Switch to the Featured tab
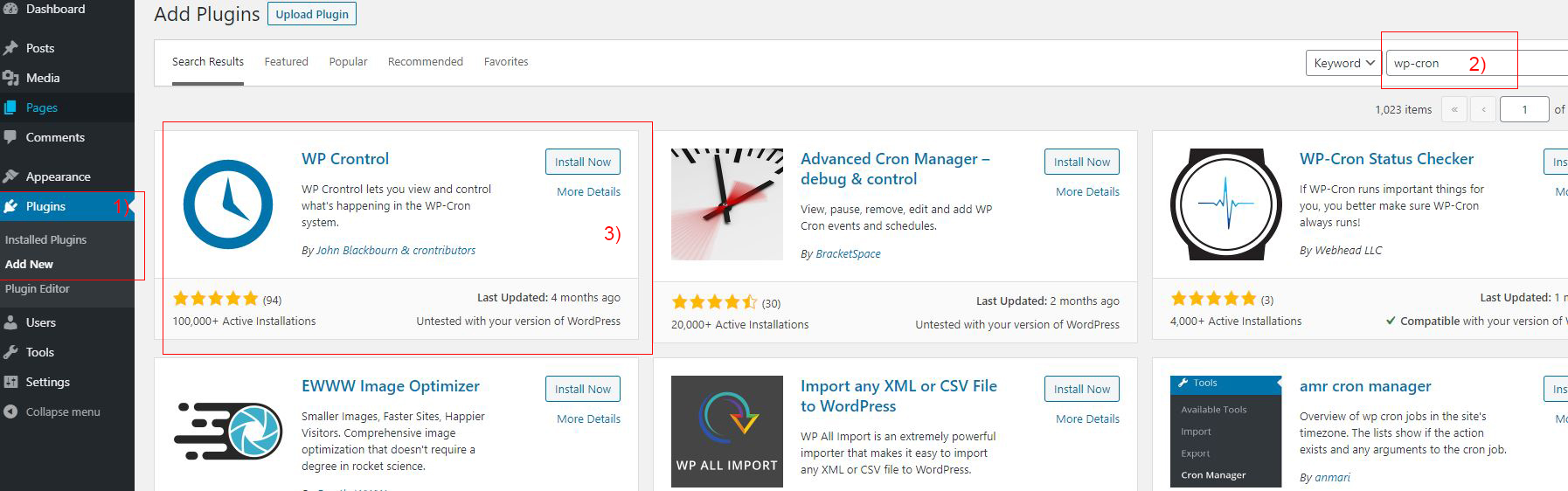Viewport: 1568px width, 491px height. [286, 62]
